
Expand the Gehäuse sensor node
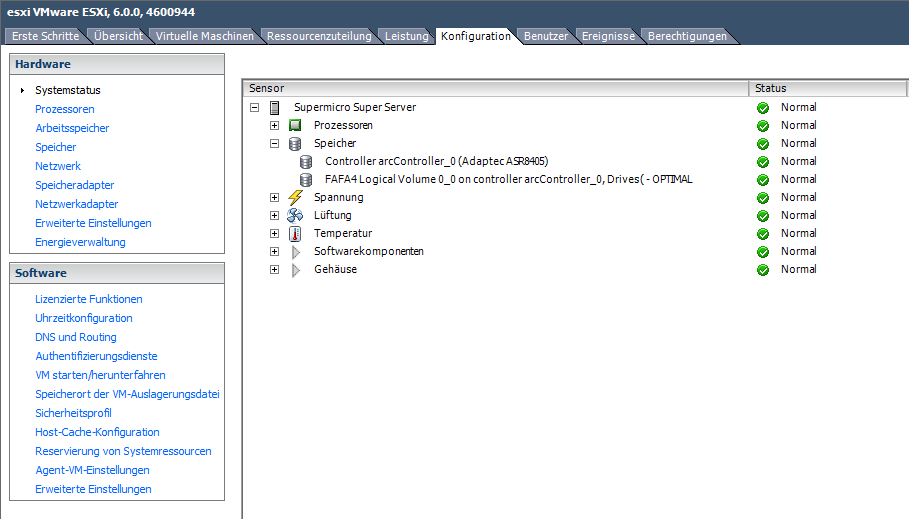tap(275, 269)
